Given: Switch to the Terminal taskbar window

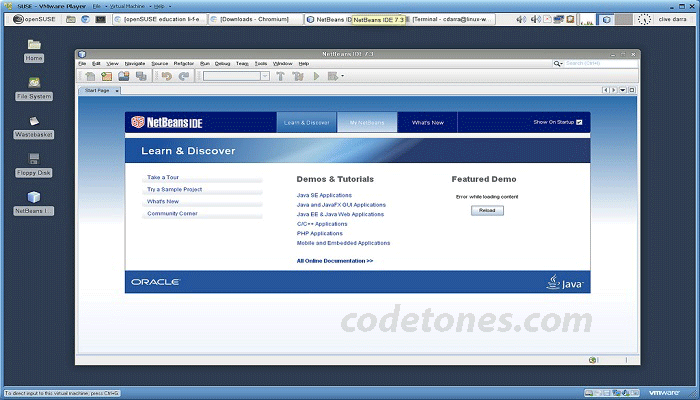Looking at the screenshot, I should pyautogui.click(x=450, y=19).
